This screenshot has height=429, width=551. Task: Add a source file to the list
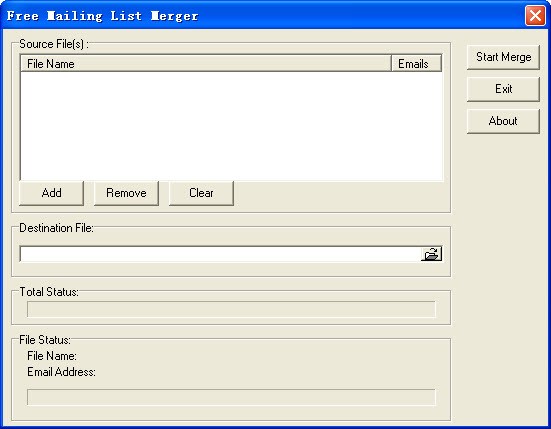pyautogui.click(x=51, y=193)
